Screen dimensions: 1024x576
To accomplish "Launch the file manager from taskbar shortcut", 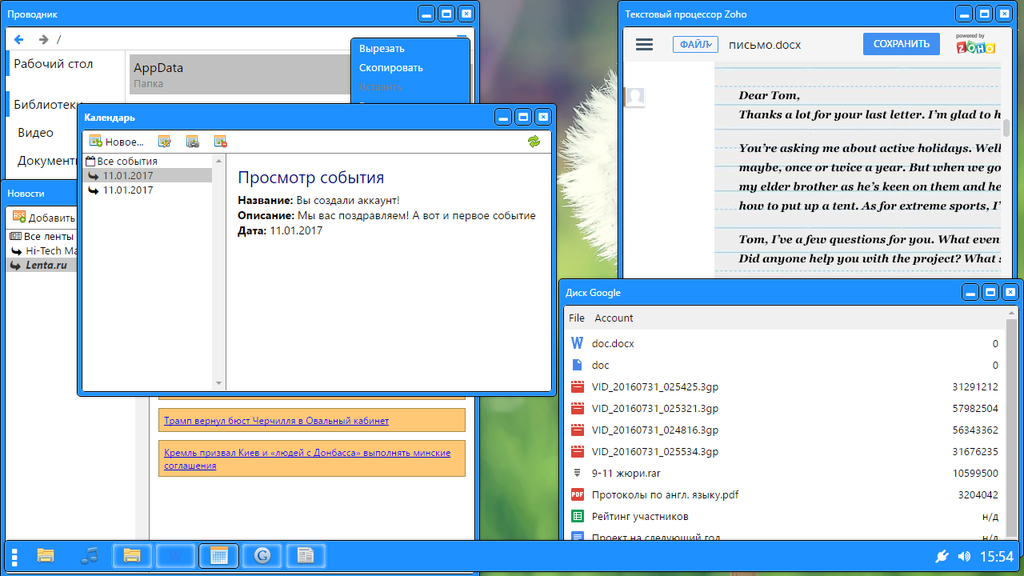I will (45, 556).
